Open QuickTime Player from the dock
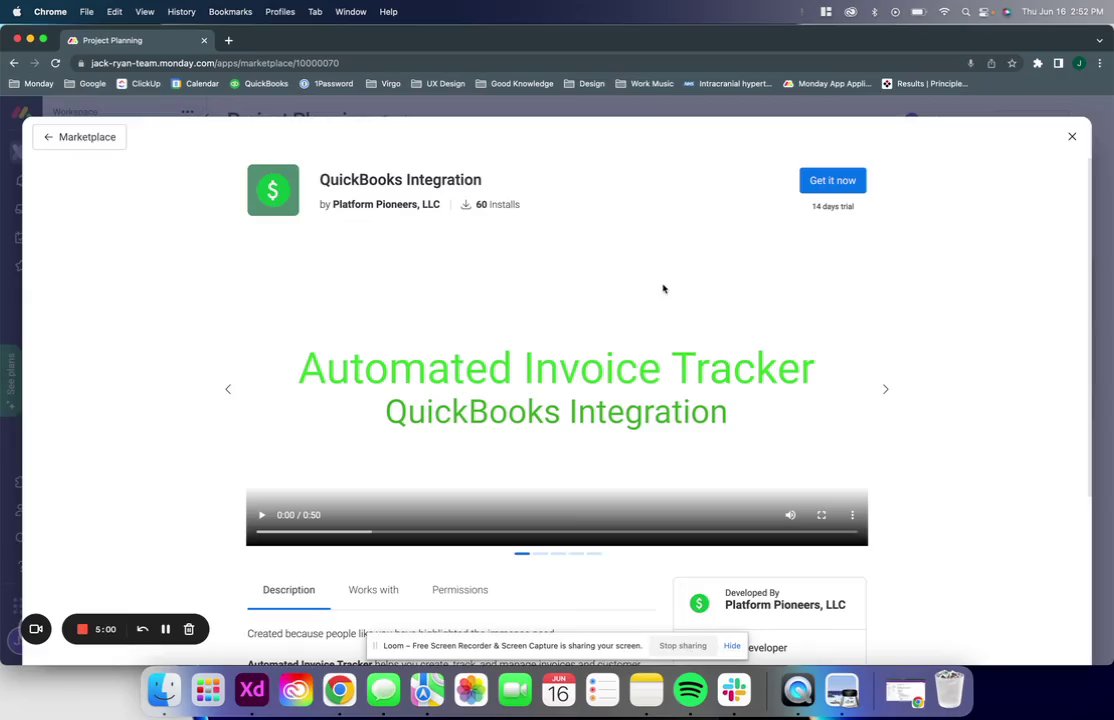Viewport: 1114px width, 720px height. coord(798,690)
